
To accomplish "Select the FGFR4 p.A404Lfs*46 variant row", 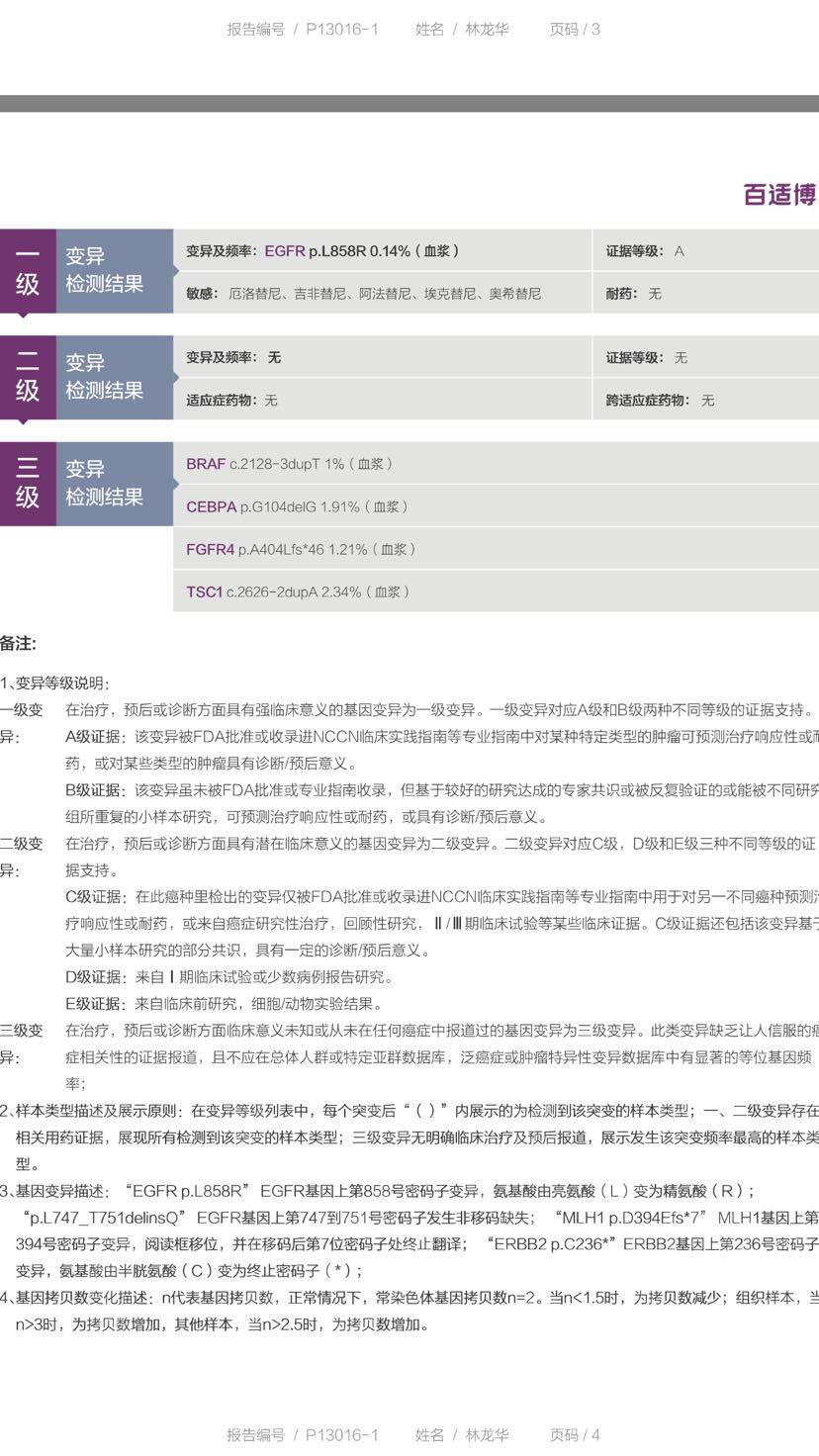I will coord(301,549).
